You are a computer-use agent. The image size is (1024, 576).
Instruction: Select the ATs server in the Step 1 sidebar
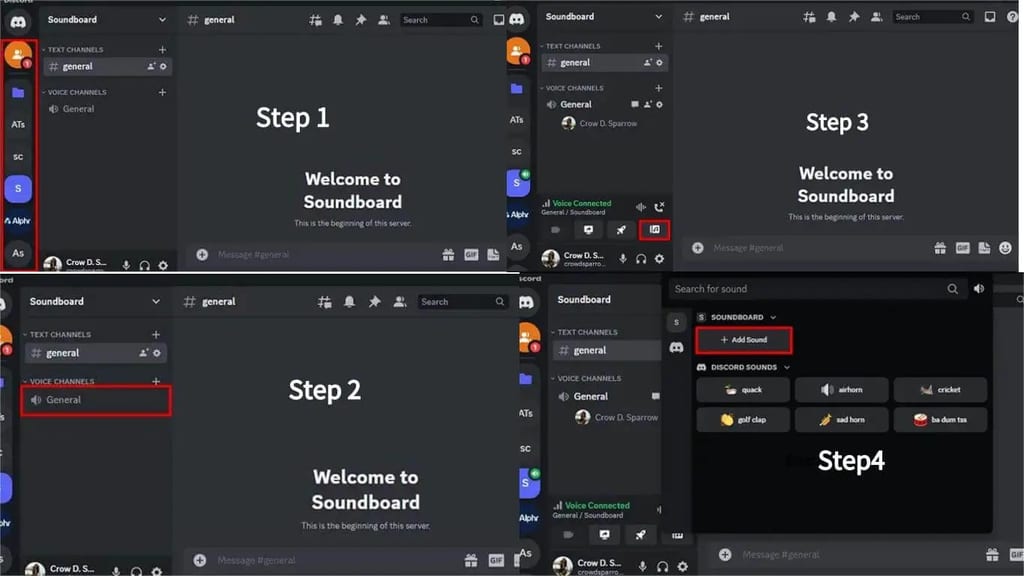(x=18, y=124)
